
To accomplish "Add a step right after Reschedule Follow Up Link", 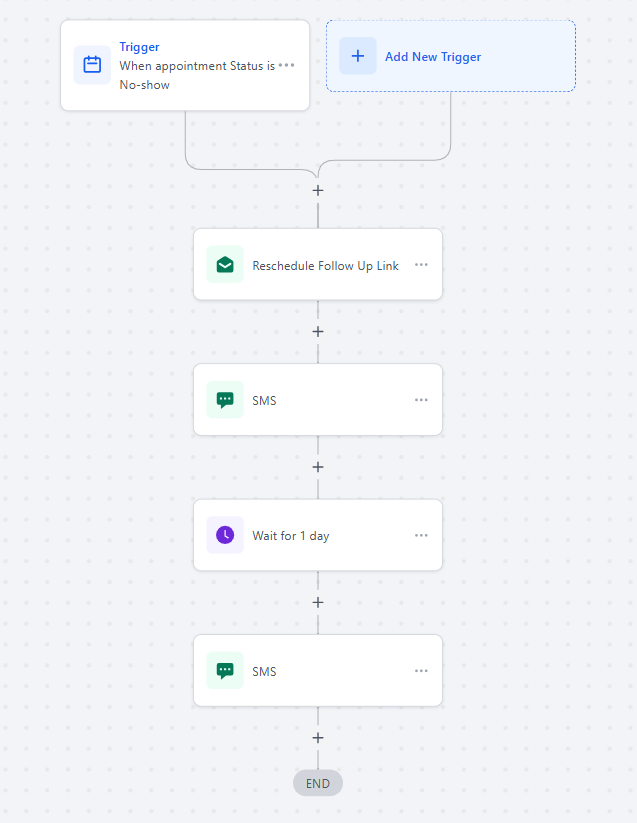I will (x=318, y=332).
